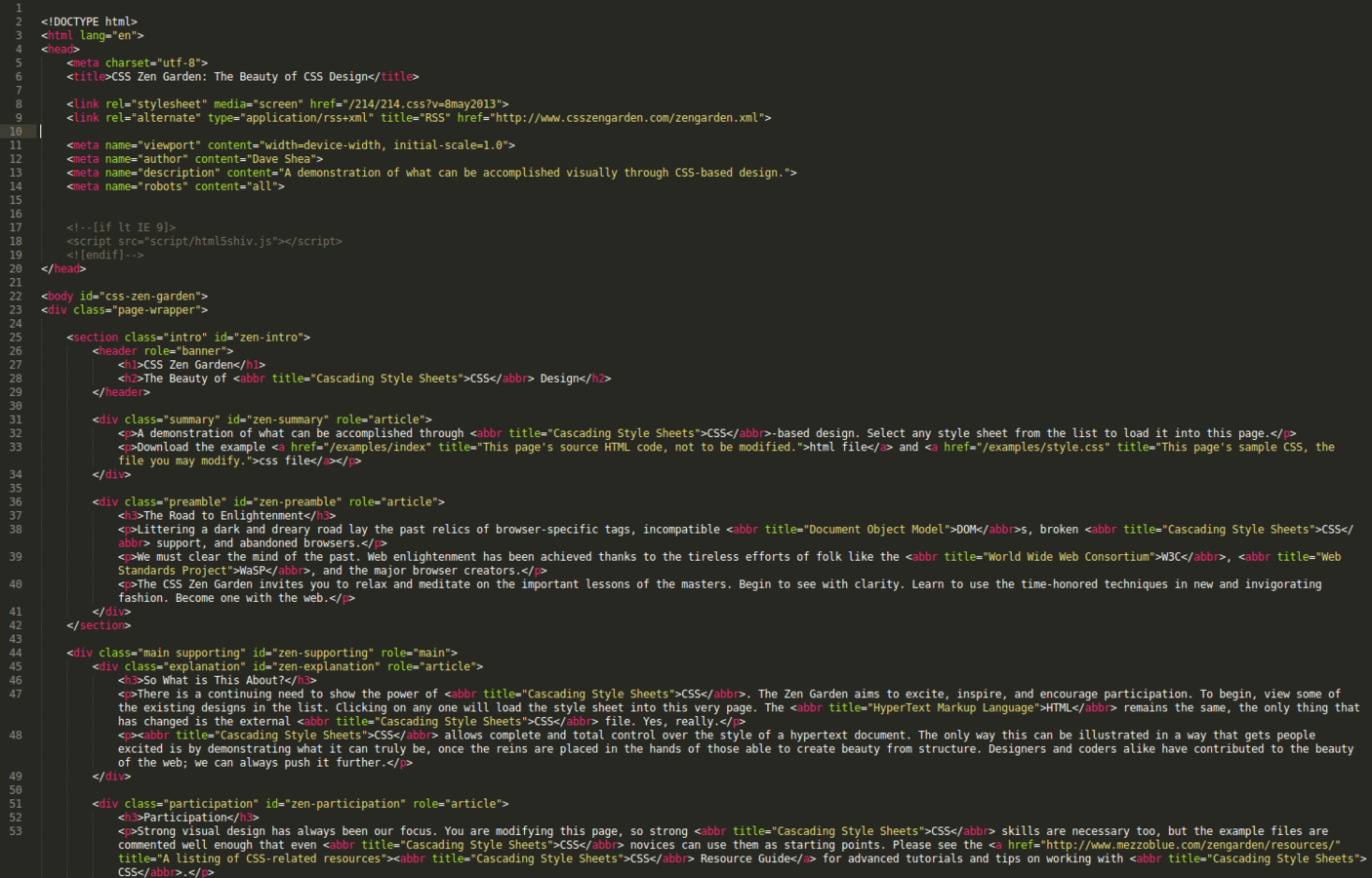Click the "zen-preamble" id value
This screenshot has width=1372, height=878.
(297, 501)
